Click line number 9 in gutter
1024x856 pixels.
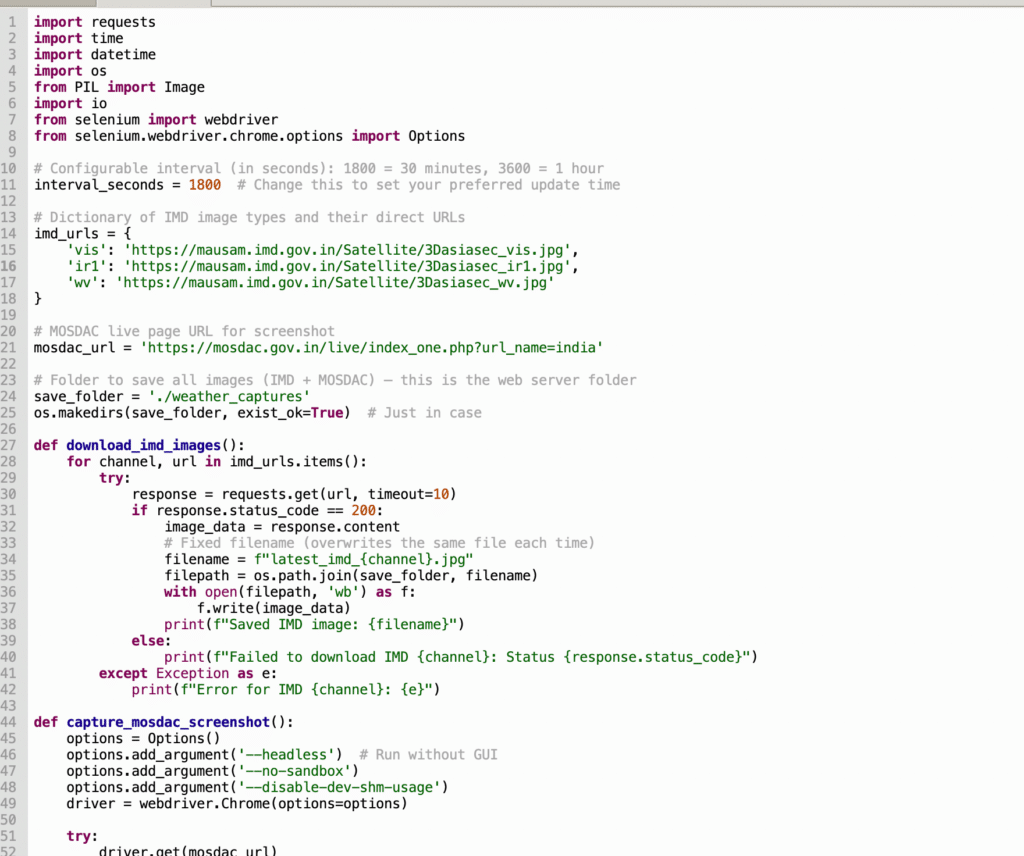12,153
